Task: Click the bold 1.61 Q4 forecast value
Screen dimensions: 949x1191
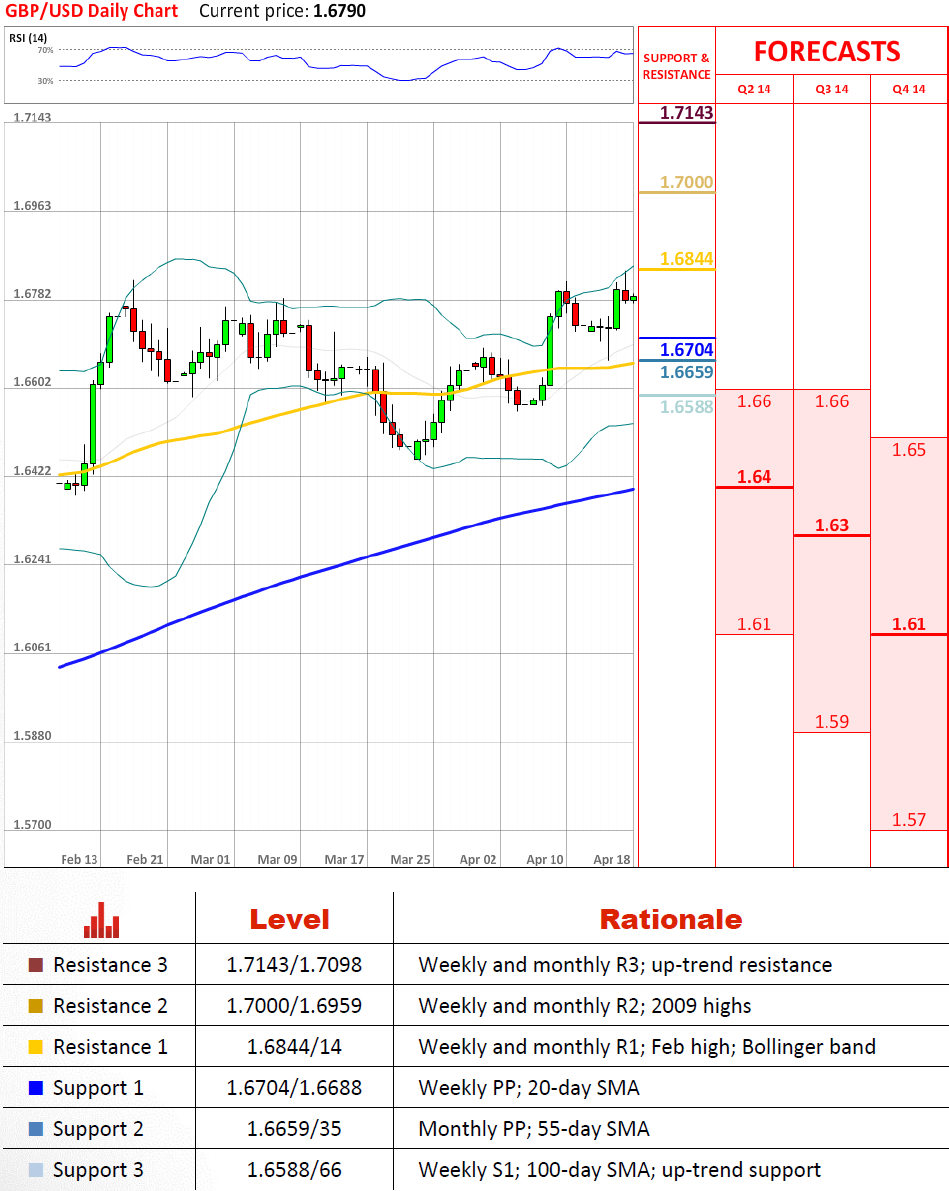Action: 909,624
